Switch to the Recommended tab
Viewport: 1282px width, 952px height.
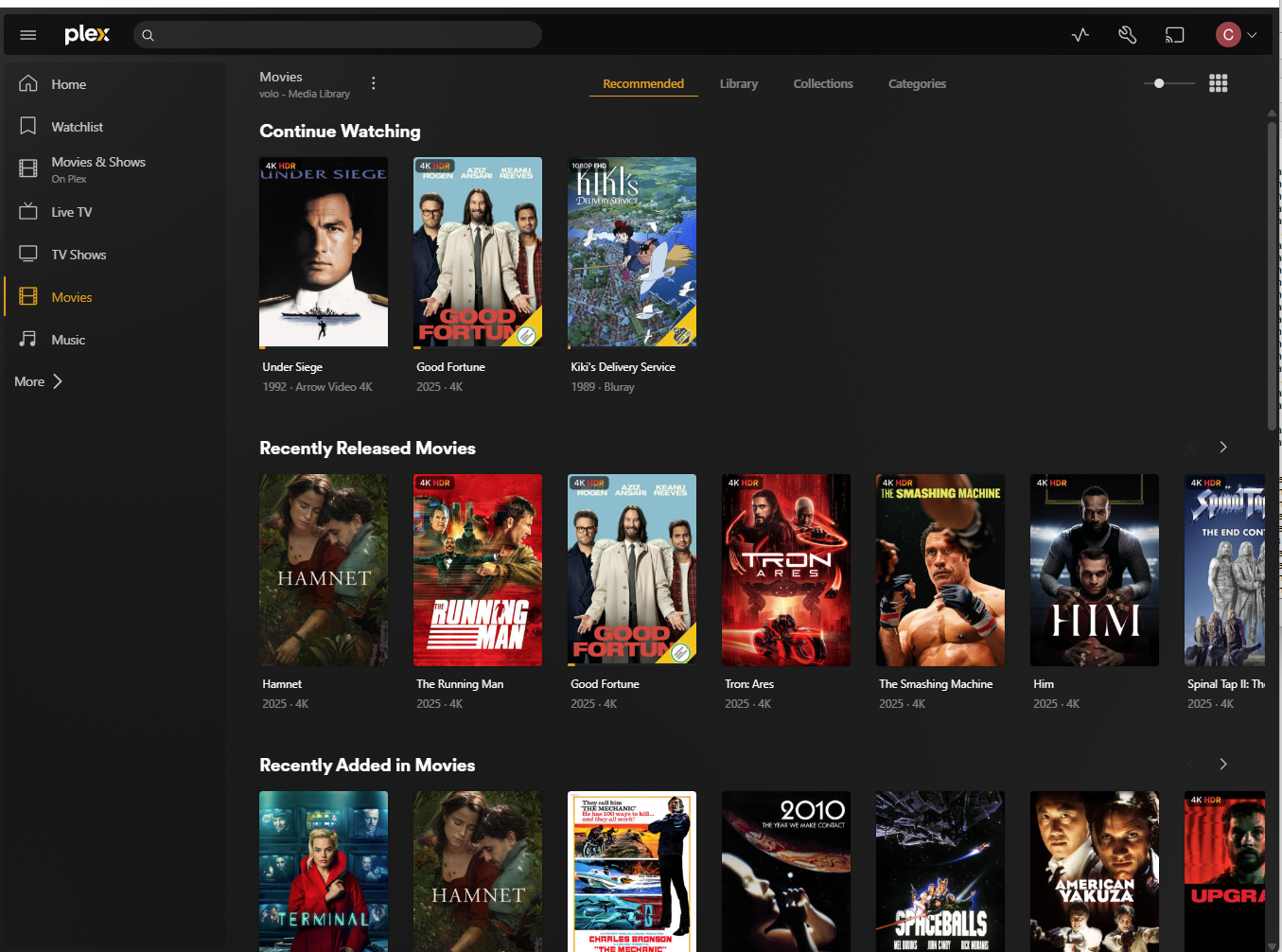[643, 83]
